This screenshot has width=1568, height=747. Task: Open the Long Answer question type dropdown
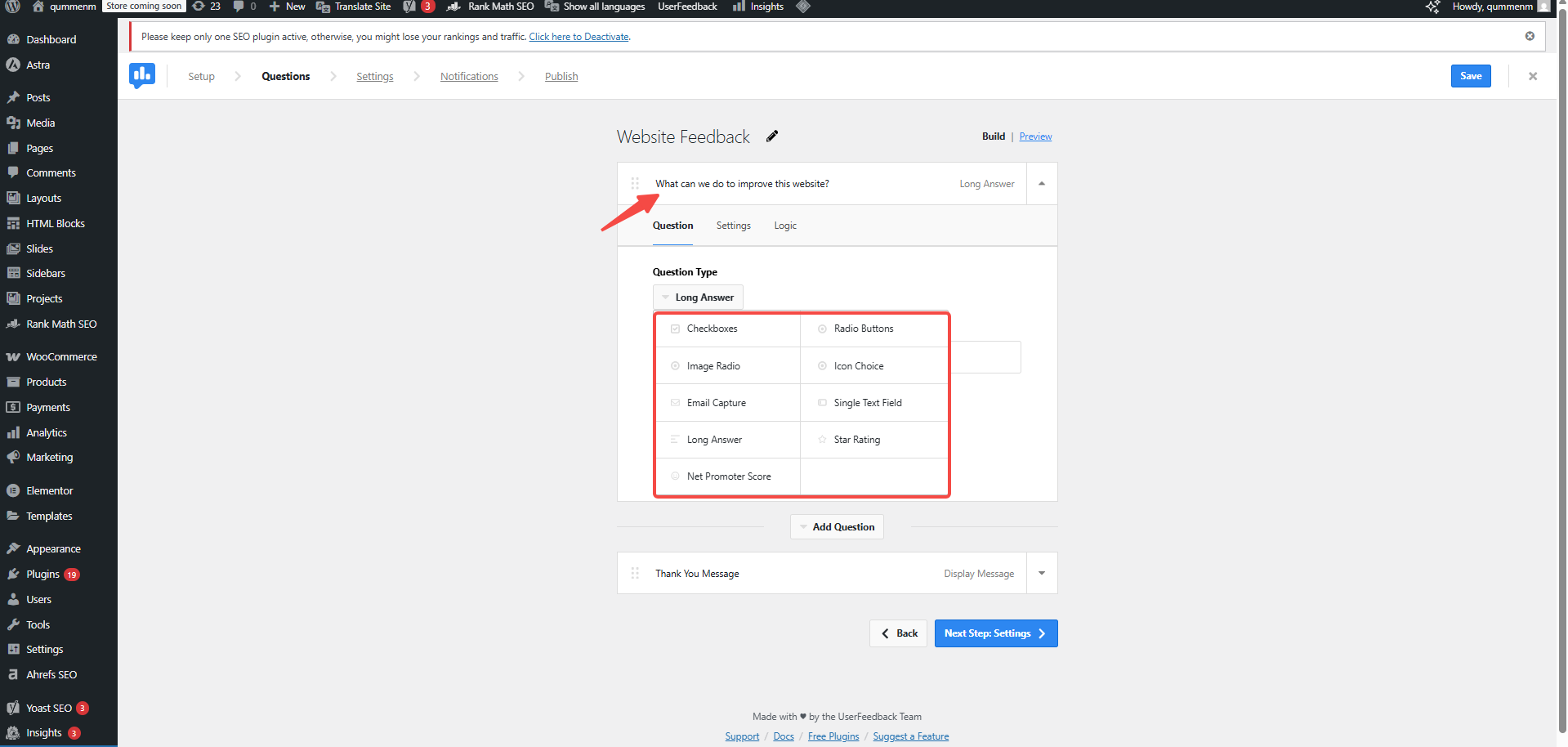coord(698,297)
